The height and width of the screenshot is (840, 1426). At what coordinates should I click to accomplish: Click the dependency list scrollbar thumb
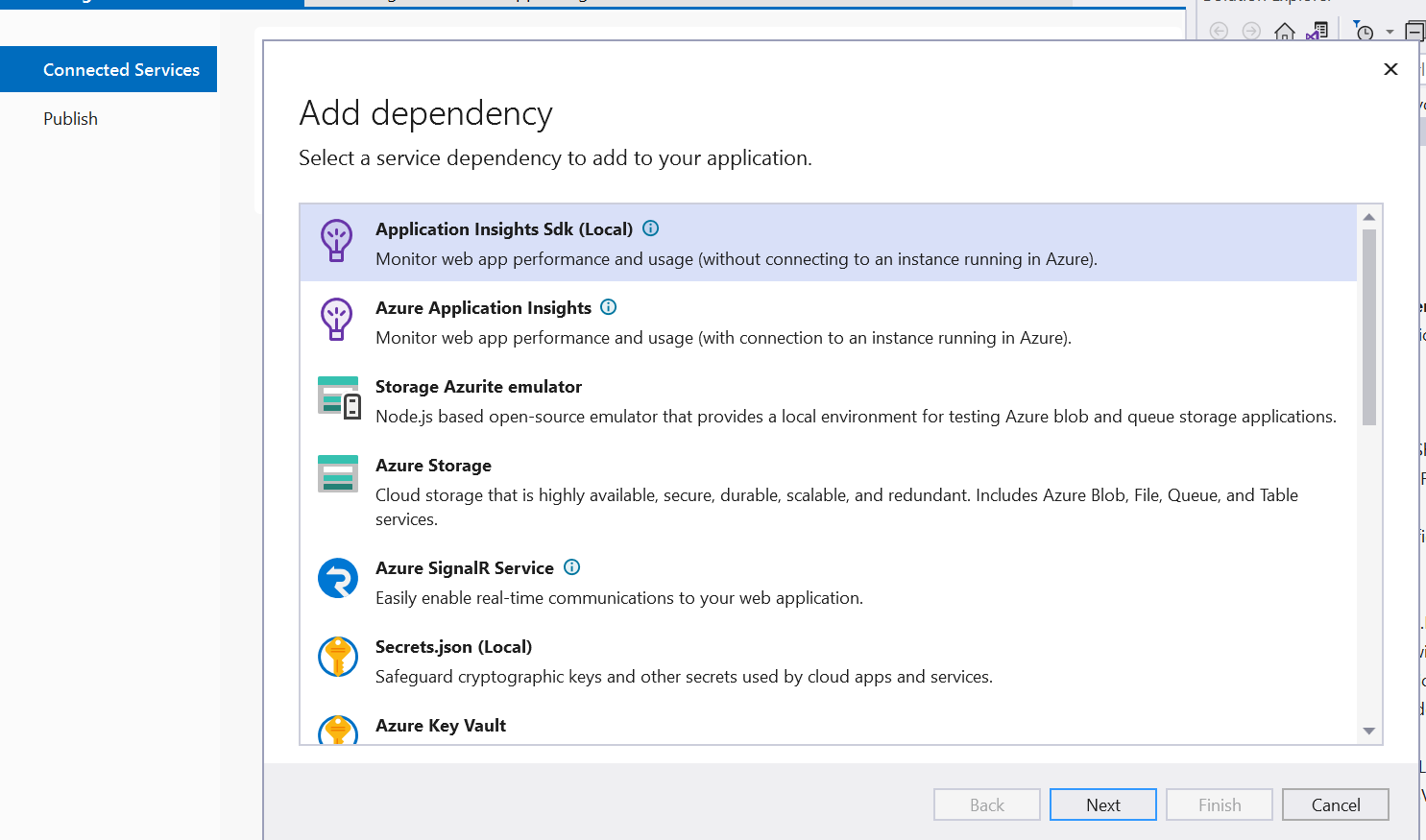tap(1369, 326)
